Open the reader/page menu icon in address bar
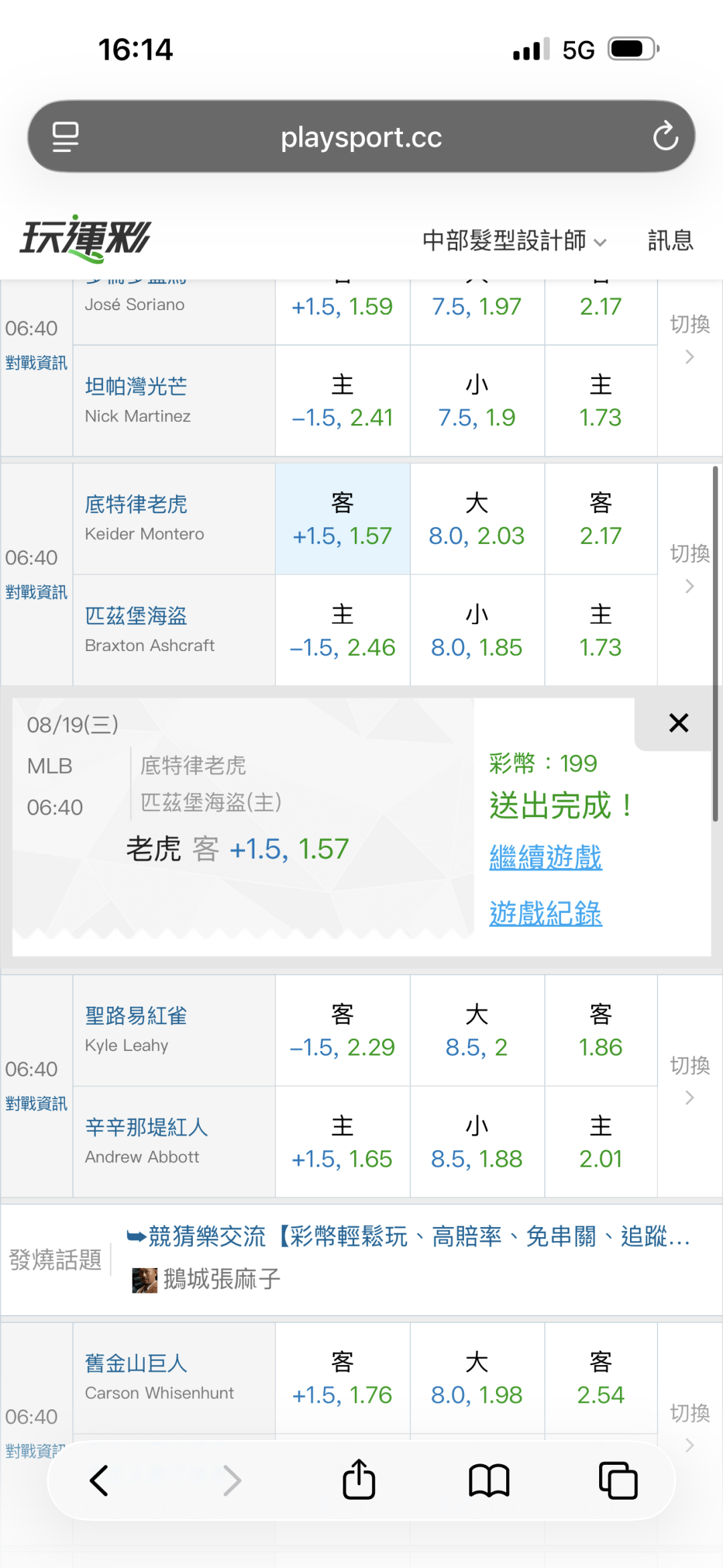The width and height of the screenshot is (723, 1568). click(x=66, y=137)
